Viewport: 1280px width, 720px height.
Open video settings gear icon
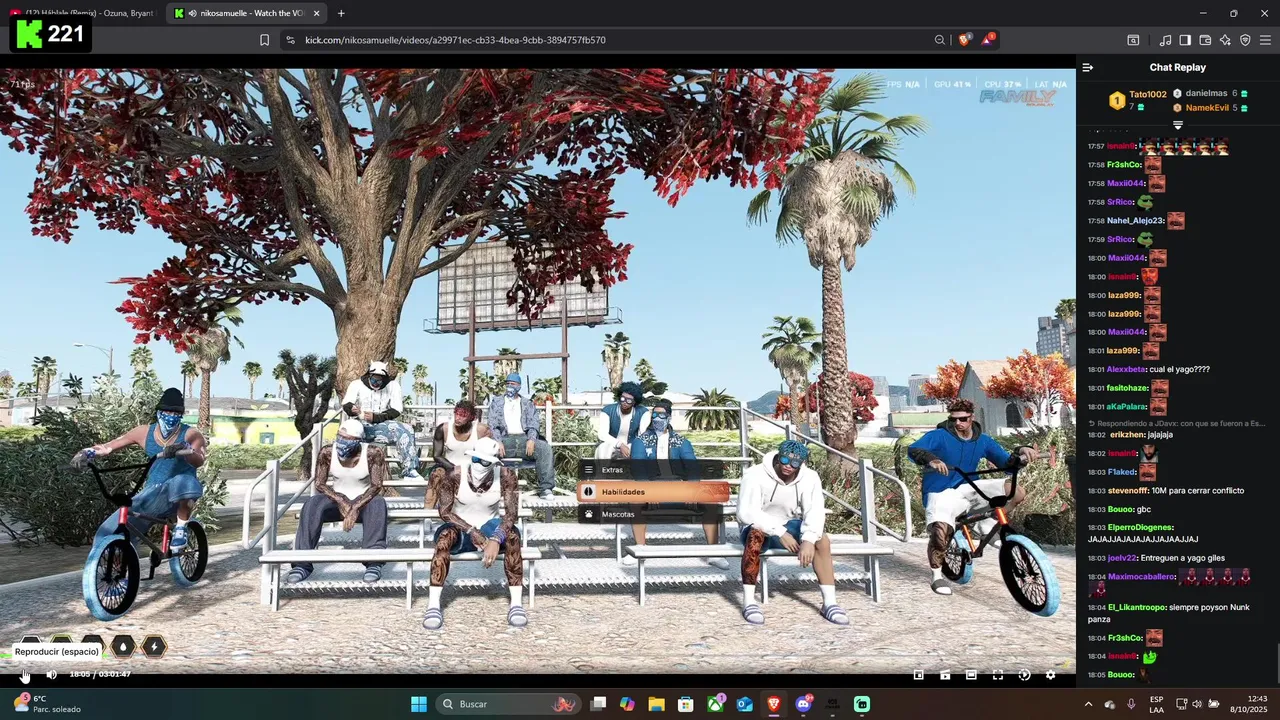click(1050, 675)
